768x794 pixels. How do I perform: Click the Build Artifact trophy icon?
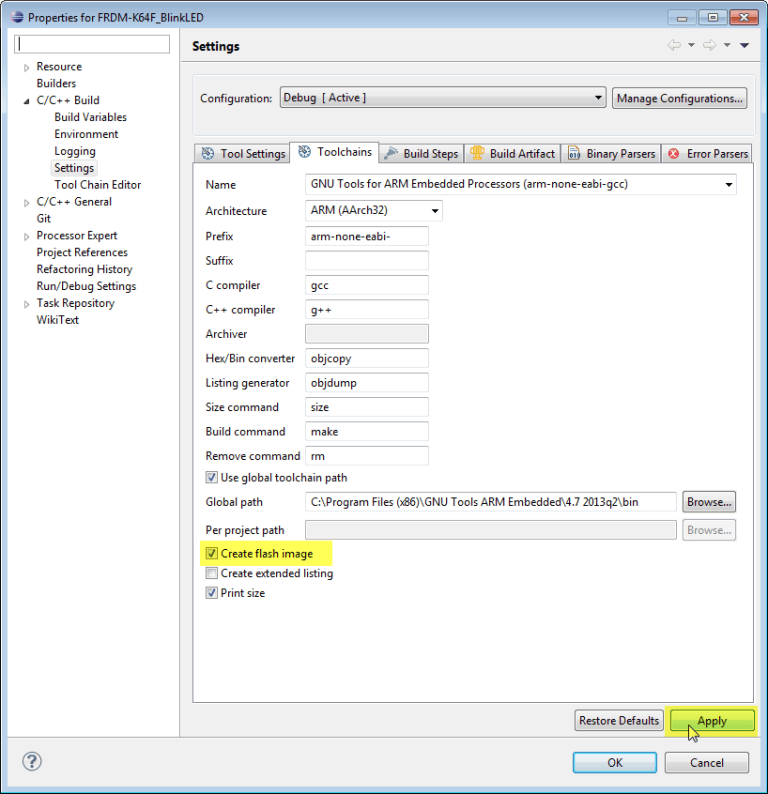point(477,152)
